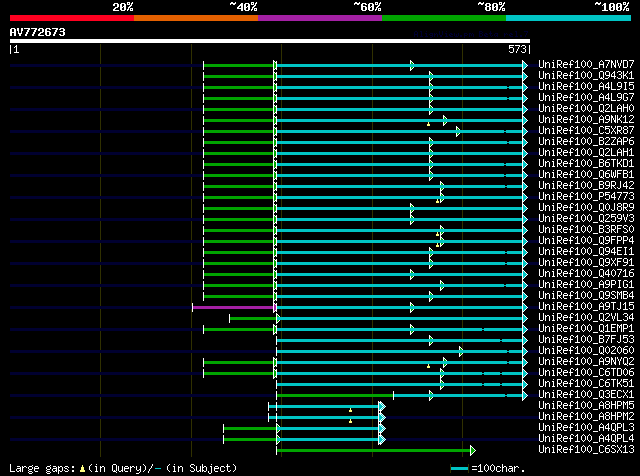Click the yellow in-Query gap legend symbol
This screenshot has width=640, height=476.
tap(82, 469)
